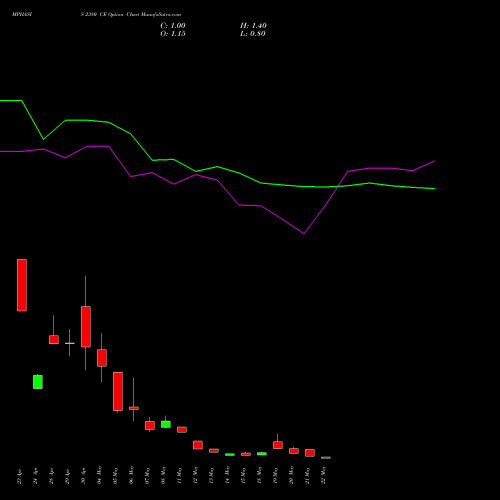500x500 pixels.
Task: Click the open value O: 1.15
Action: (173, 34)
